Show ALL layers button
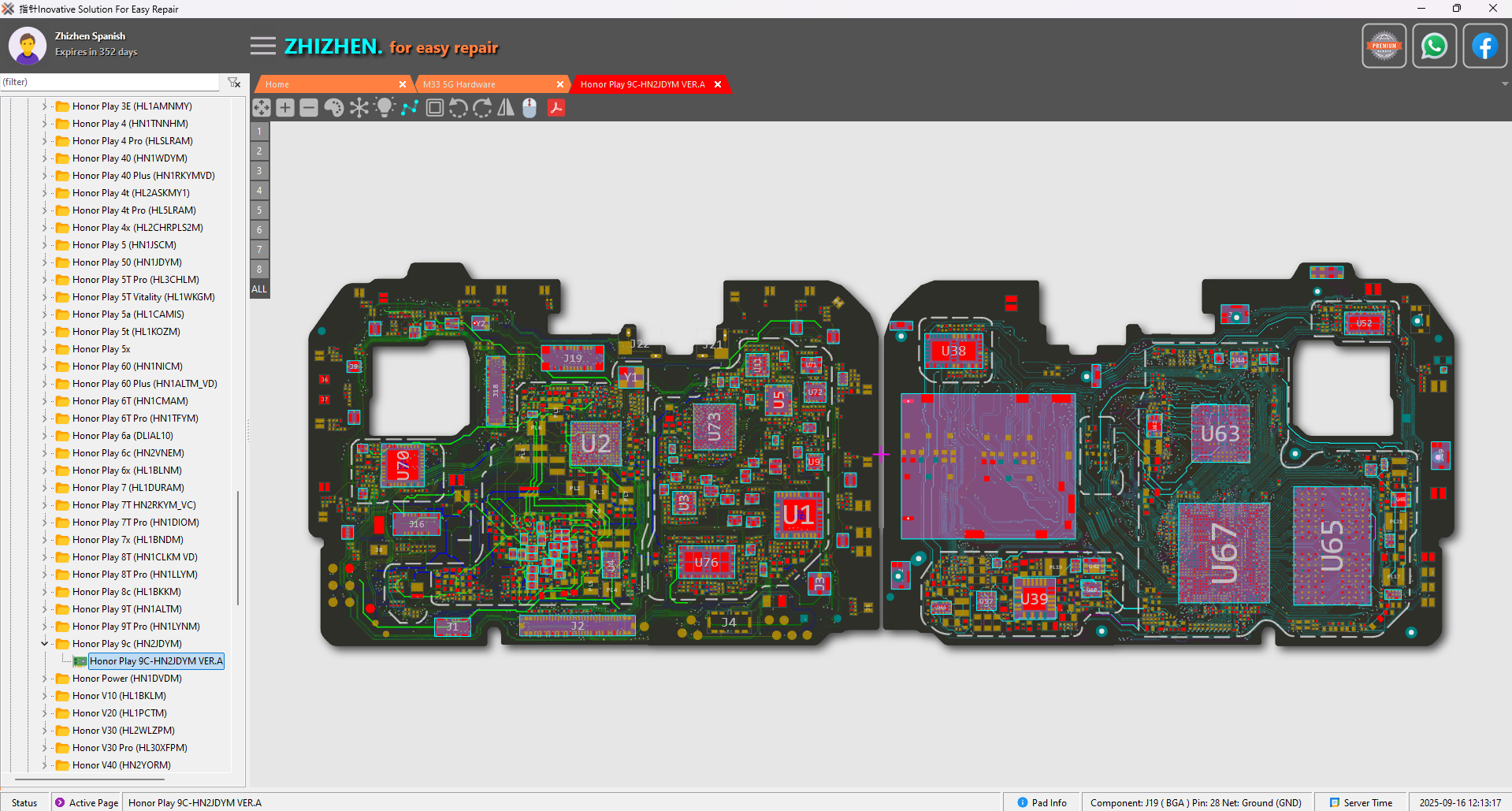This screenshot has height=811, width=1512. tap(259, 289)
